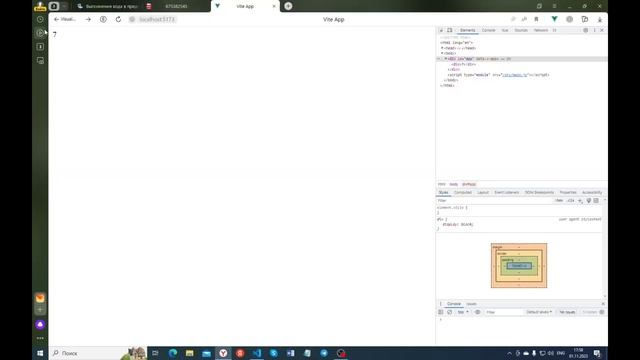Close the bottom drawer

(x=603, y=304)
